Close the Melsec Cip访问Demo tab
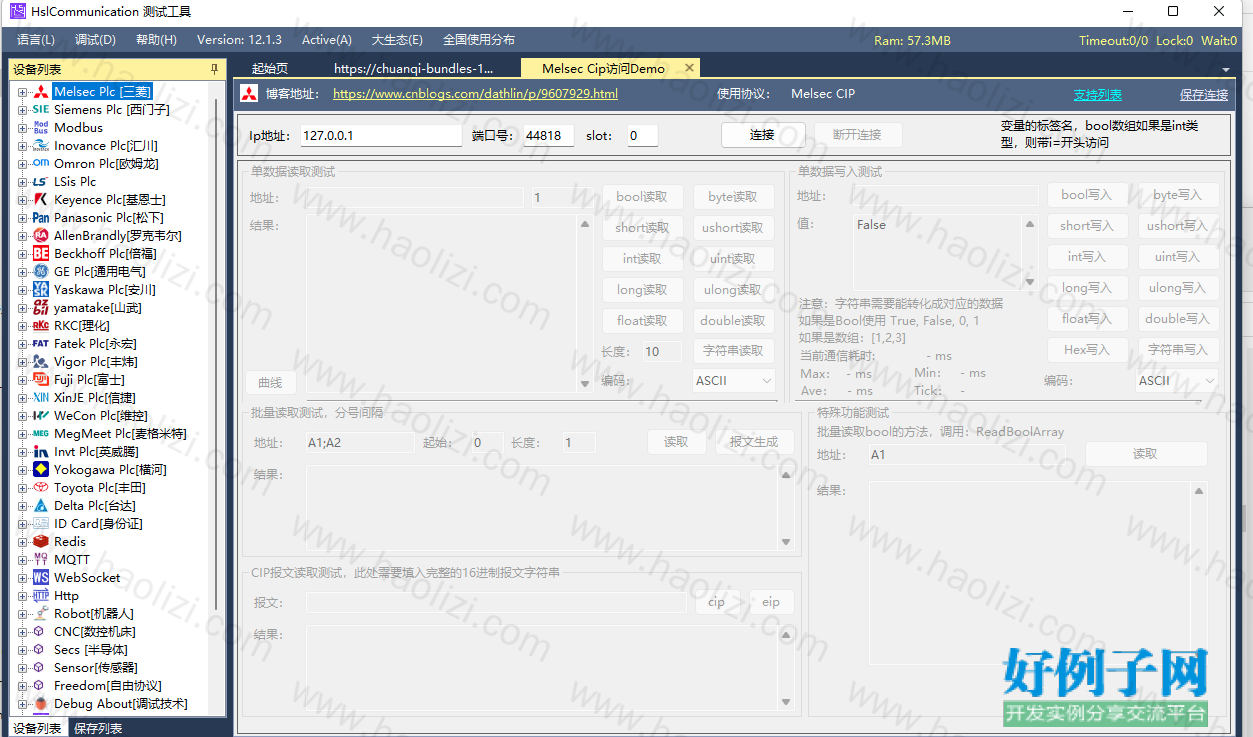The width and height of the screenshot is (1253, 737). [x=688, y=68]
